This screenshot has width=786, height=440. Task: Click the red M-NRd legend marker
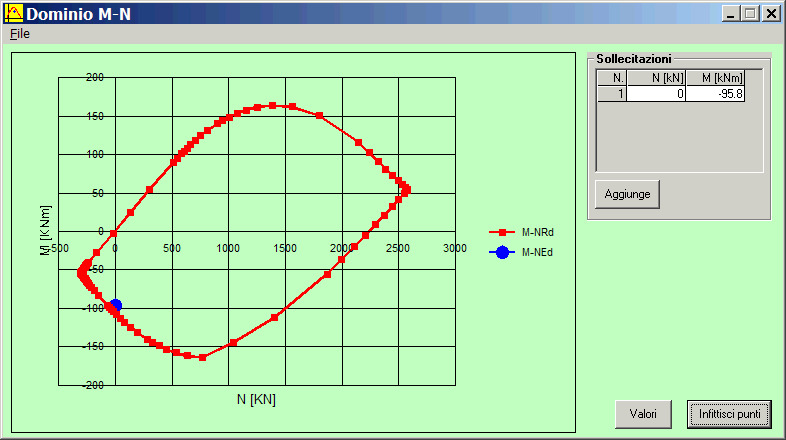[x=502, y=233]
